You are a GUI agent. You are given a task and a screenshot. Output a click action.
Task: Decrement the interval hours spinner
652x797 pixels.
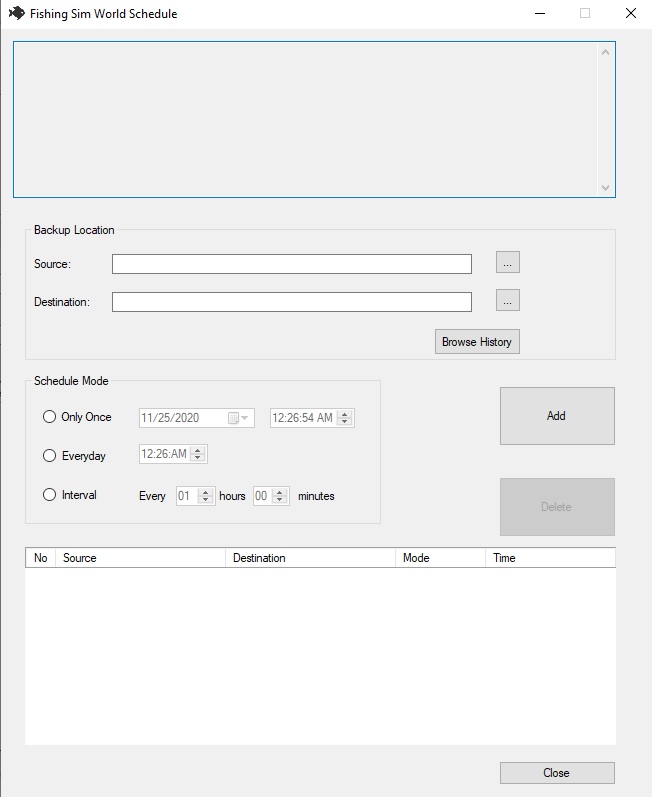[x=205, y=499]
